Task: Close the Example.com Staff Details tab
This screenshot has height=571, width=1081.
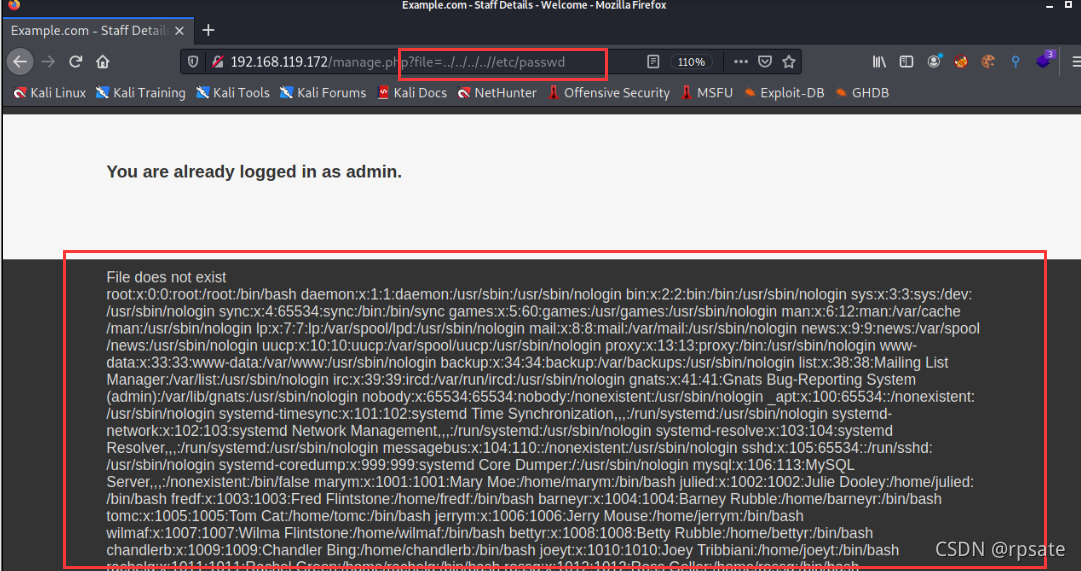Action: [179, 31]
